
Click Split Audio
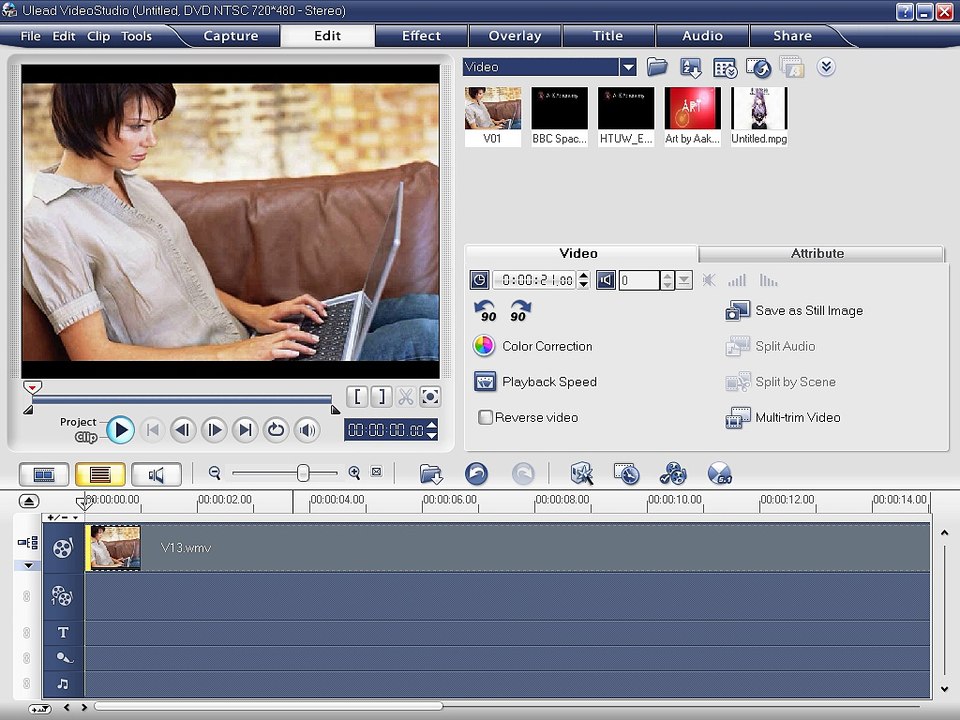(770, 347)
